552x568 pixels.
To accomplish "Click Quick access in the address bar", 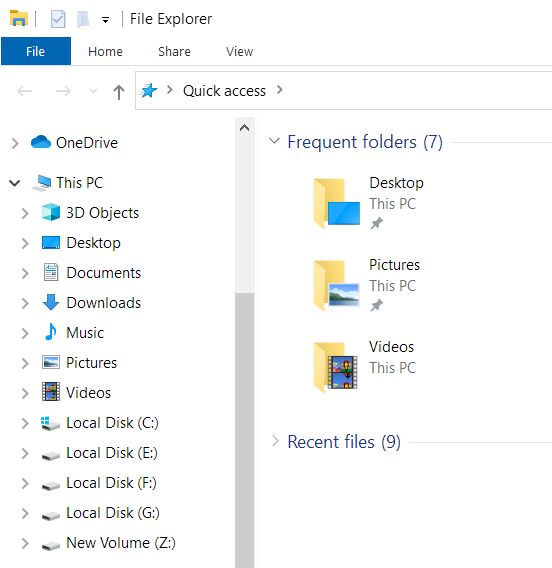I will click(224, 91).
